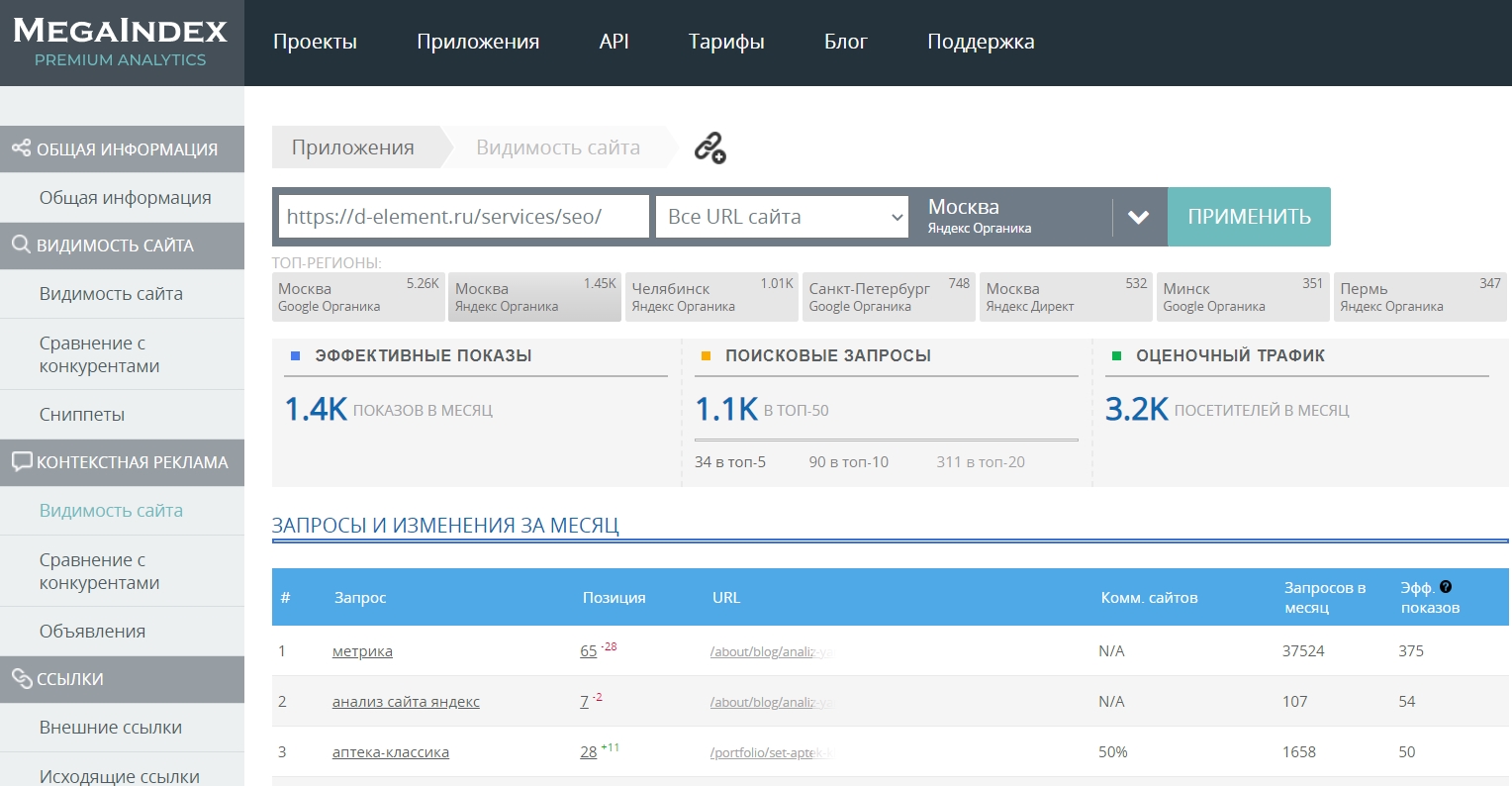Open the Блог menu item

[846, 42]
